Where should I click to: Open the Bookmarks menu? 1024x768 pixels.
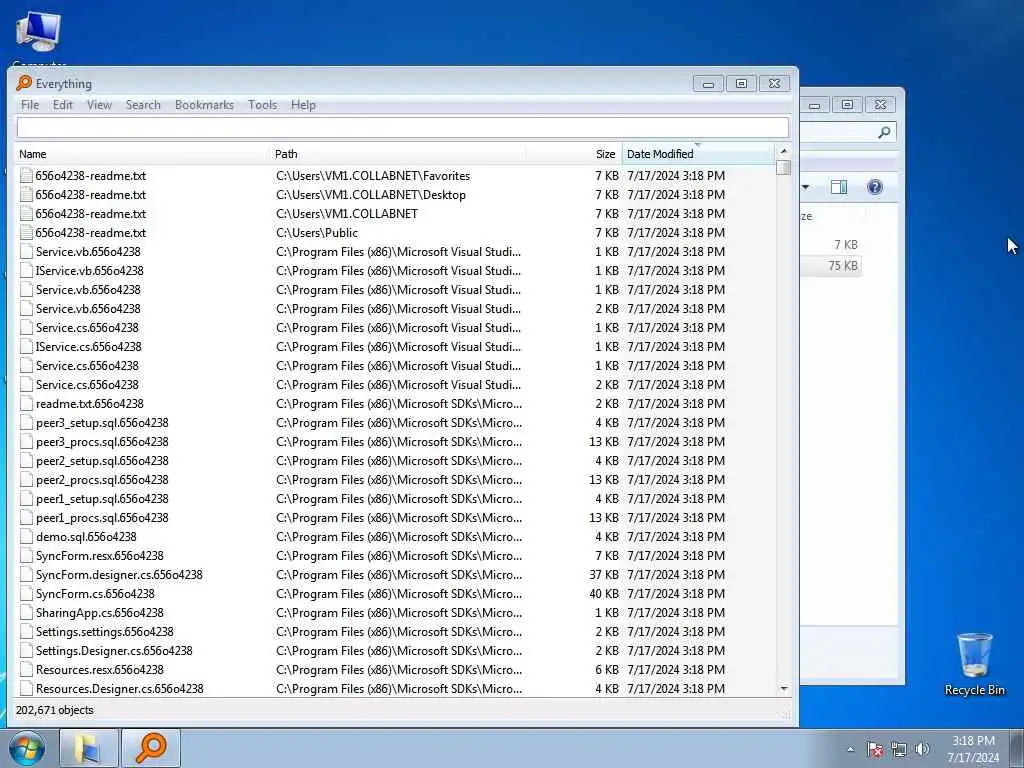click(x=204, y=104)
